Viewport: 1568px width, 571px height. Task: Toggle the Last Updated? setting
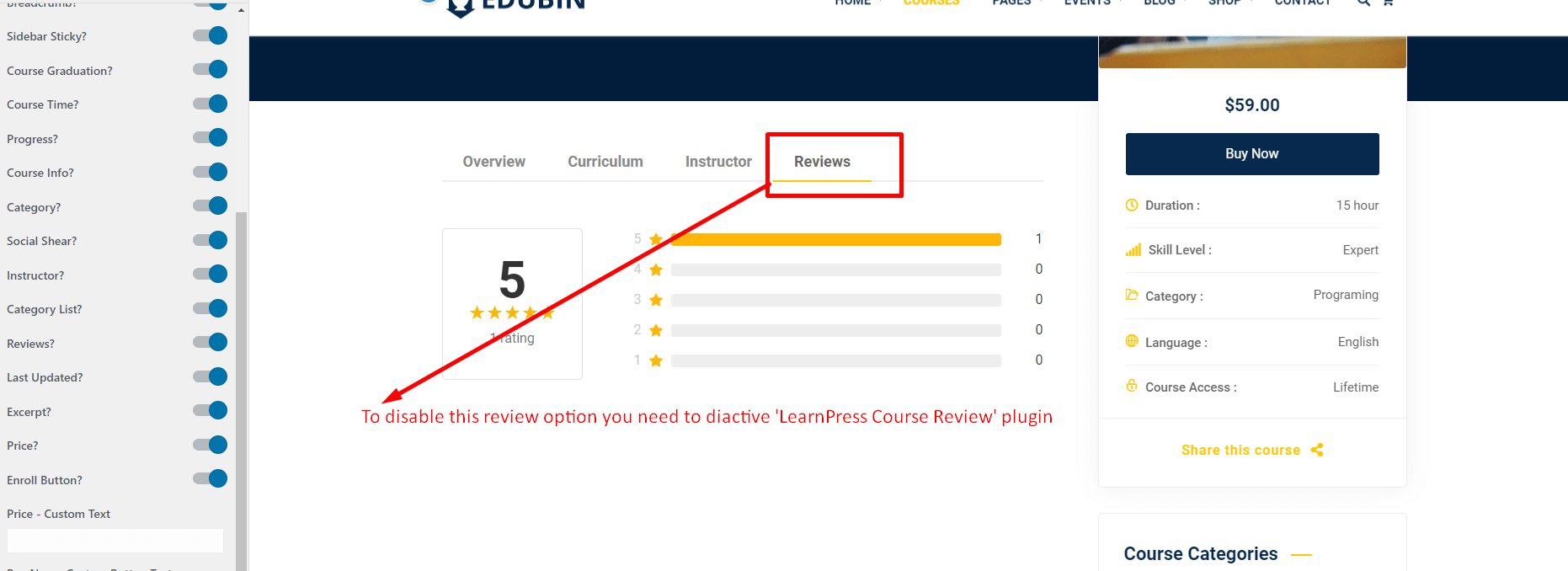tap(211, 376)
